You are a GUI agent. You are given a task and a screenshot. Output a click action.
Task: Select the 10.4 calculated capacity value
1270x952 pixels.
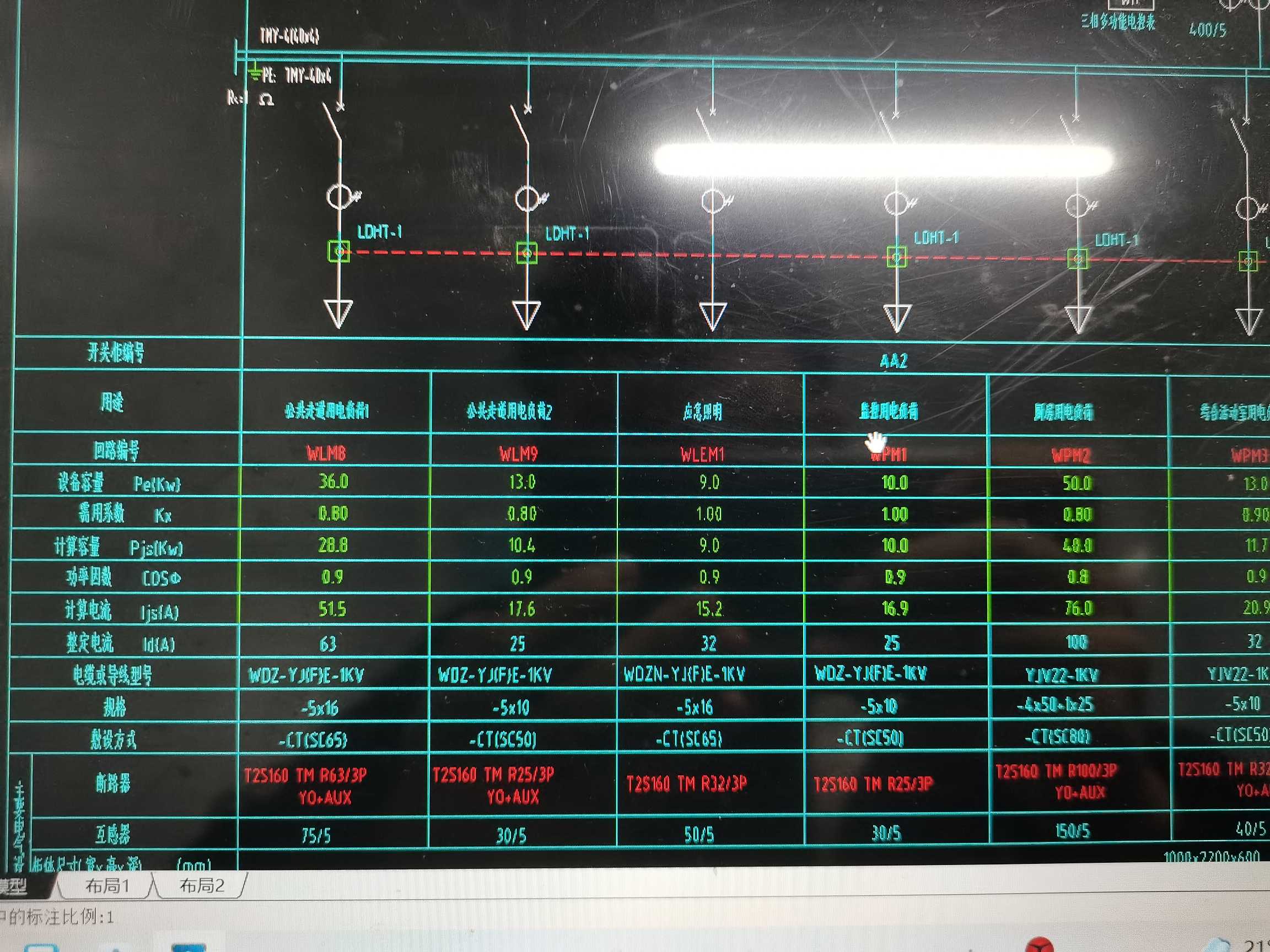(522, 544)
